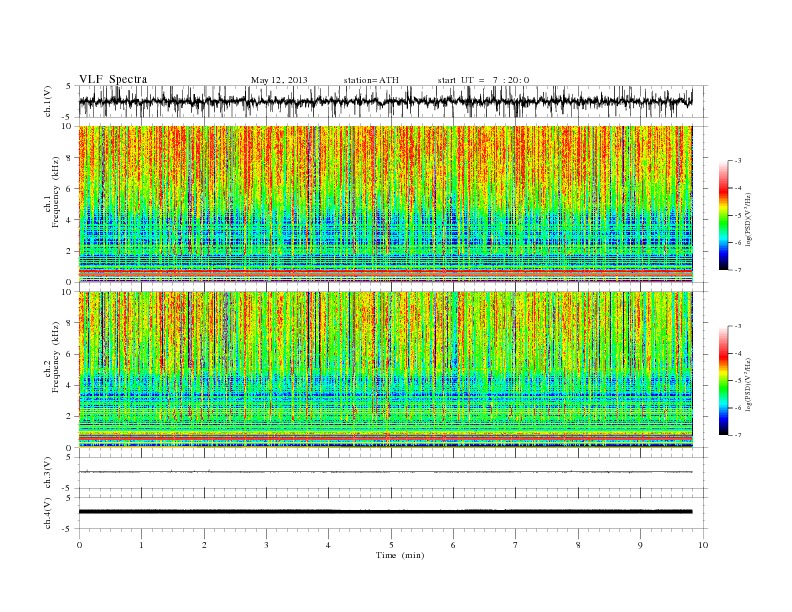Click time axis label '9'

coord(640,545)
